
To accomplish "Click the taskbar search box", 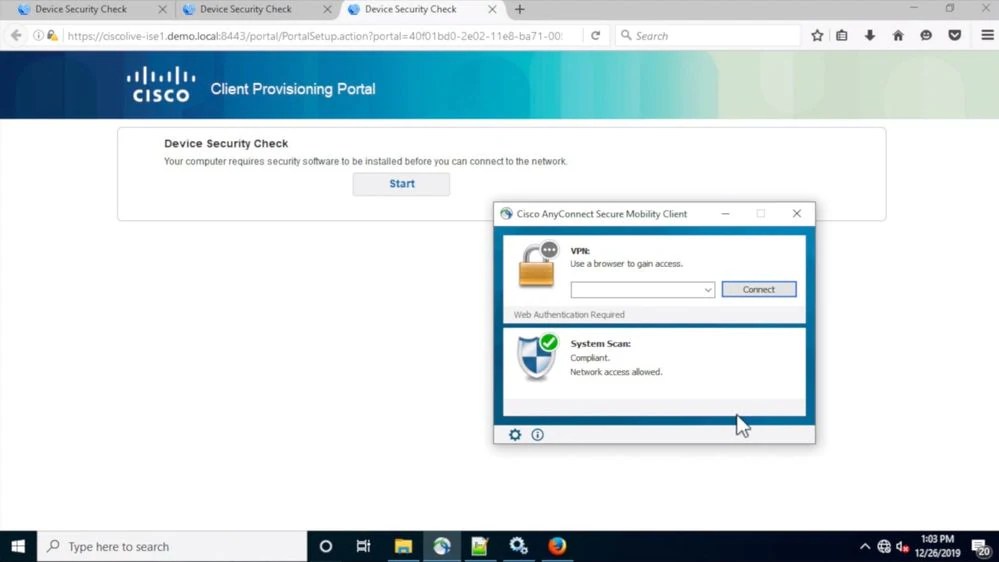I will 172,546.
